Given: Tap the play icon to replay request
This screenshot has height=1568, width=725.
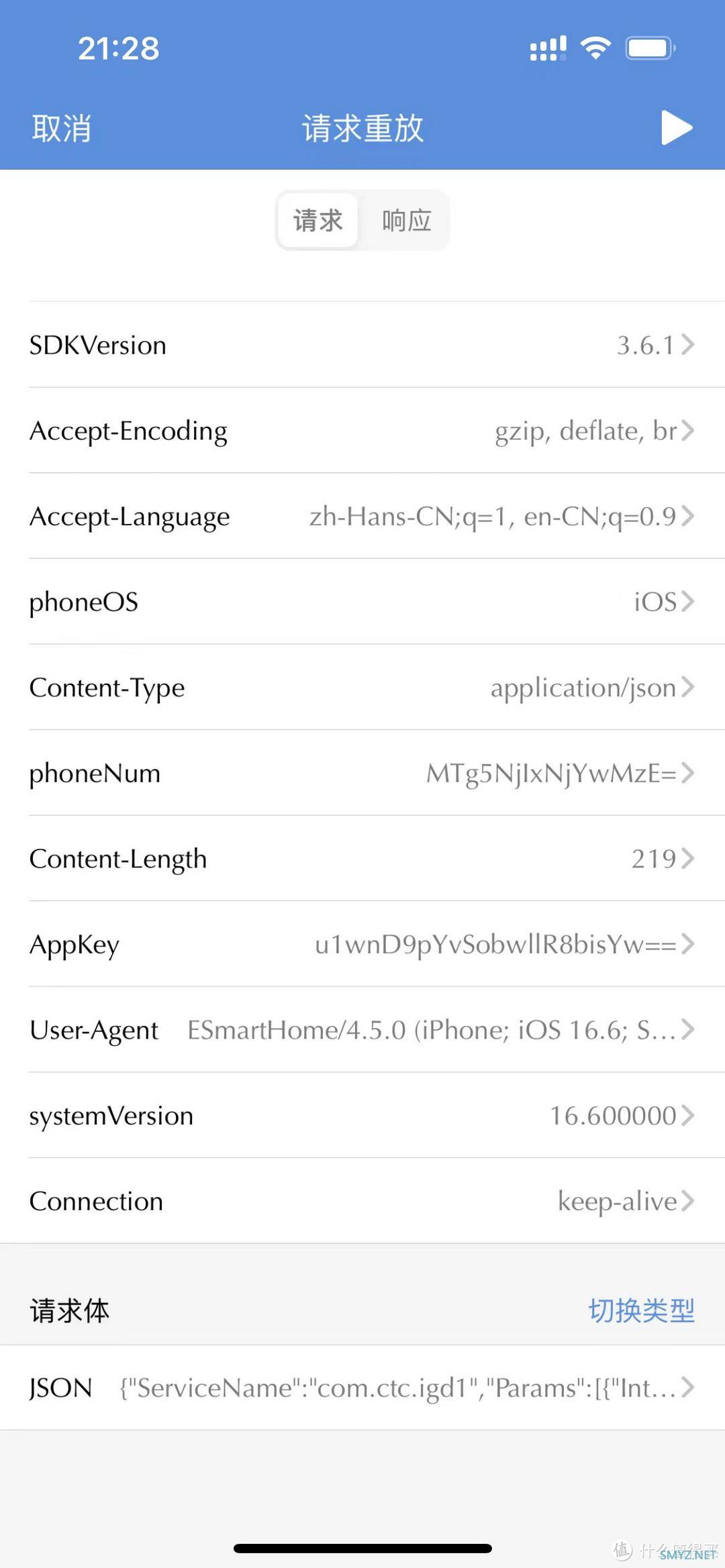Looking at the screenshot, I should point(677,127).
